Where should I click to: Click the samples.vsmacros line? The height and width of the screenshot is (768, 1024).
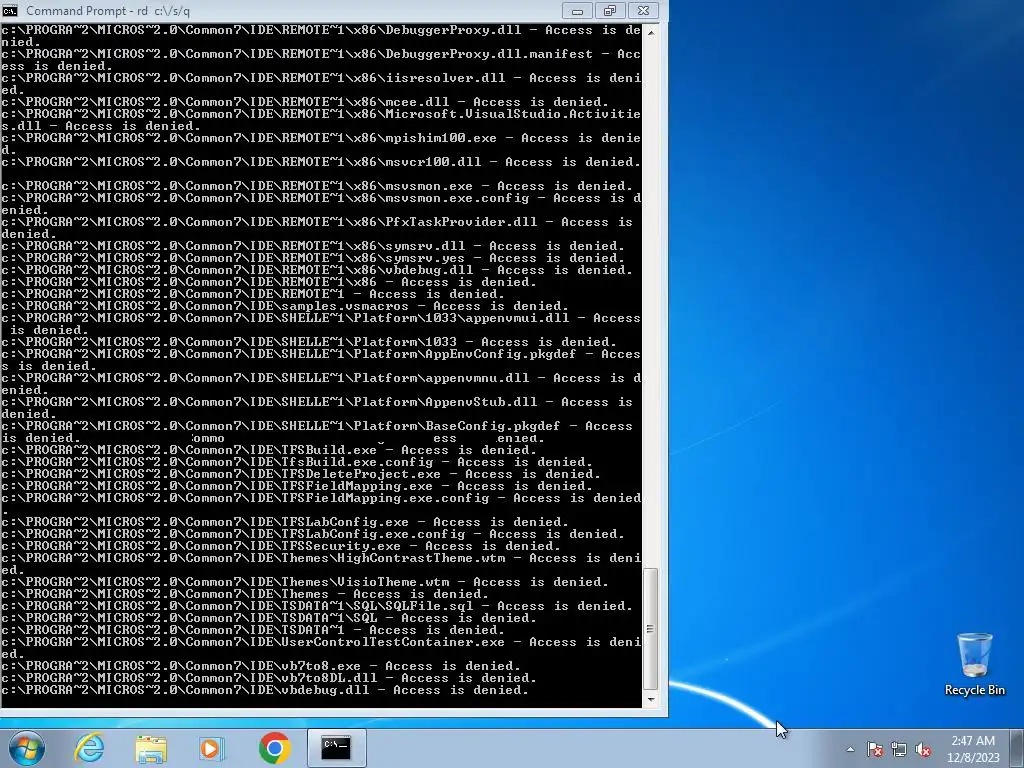285,306
